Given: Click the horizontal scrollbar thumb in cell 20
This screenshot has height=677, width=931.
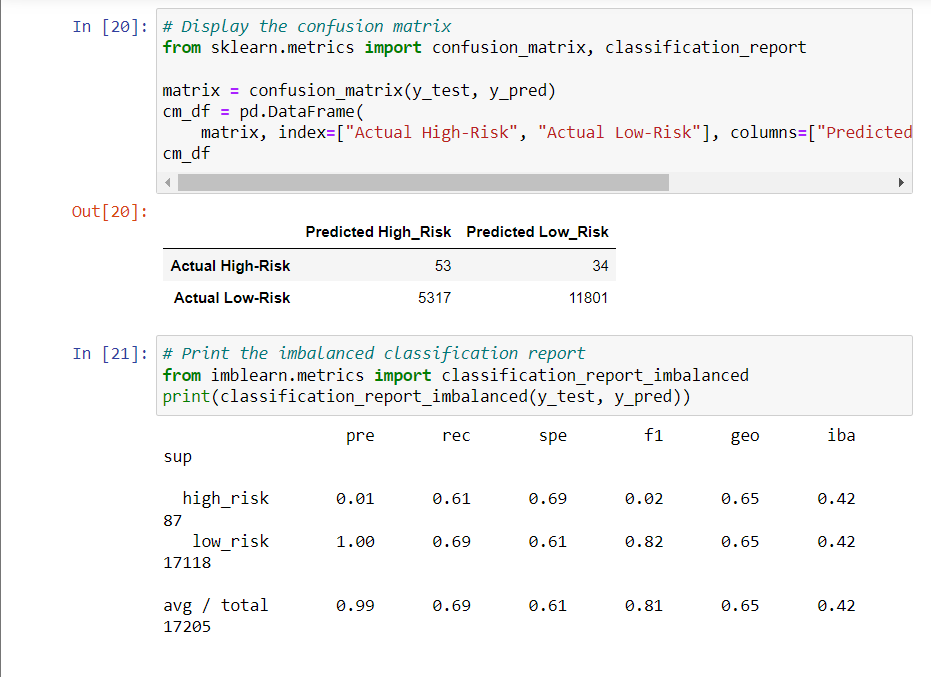Looking at the screenshot, I should pos(423,182).
